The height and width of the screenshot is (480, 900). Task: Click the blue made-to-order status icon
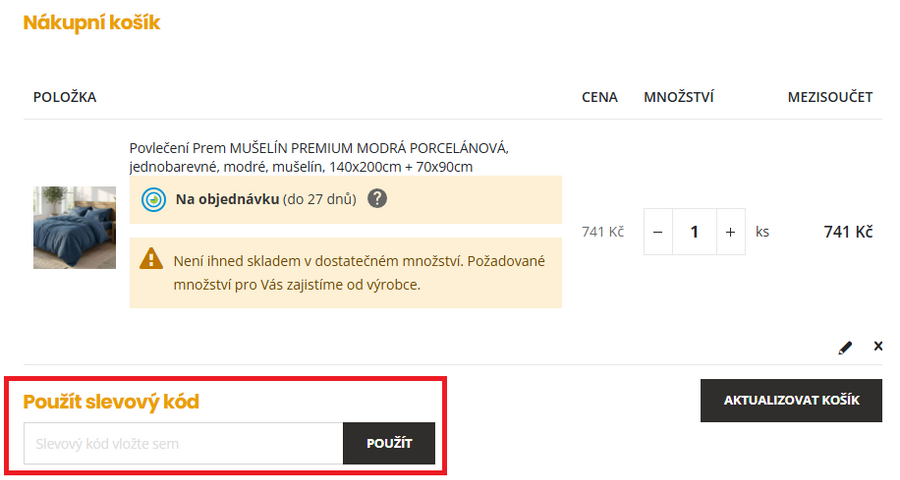tap(153, 199)
